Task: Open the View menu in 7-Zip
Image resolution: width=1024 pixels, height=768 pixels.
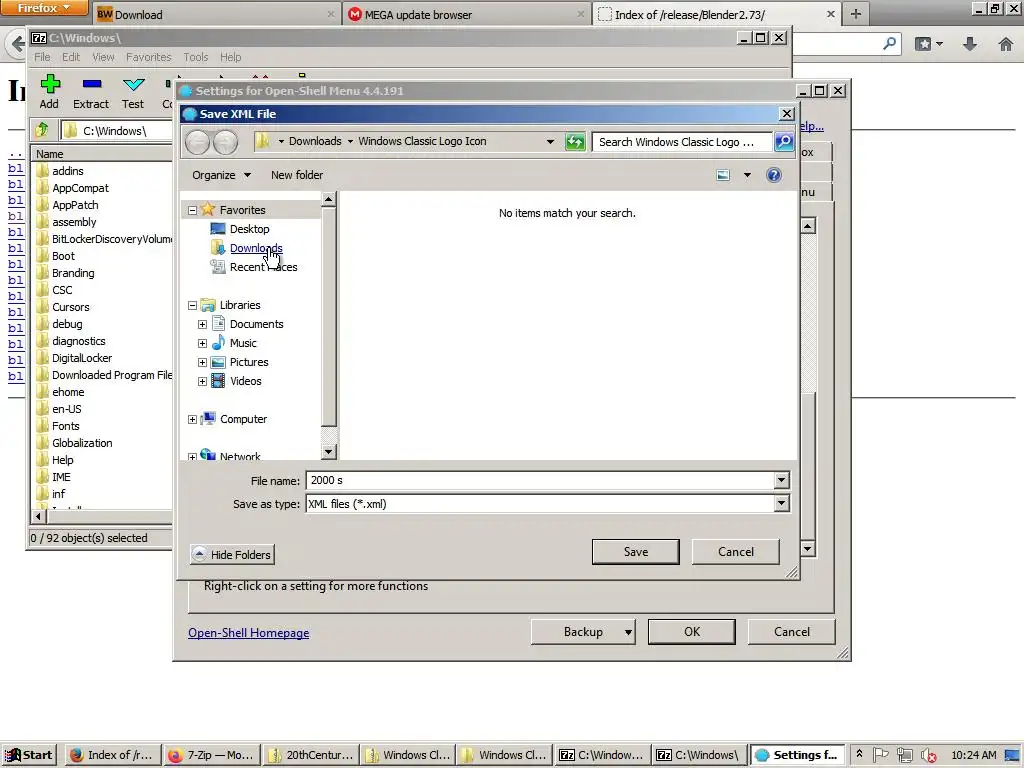Action: click(103, 57)
